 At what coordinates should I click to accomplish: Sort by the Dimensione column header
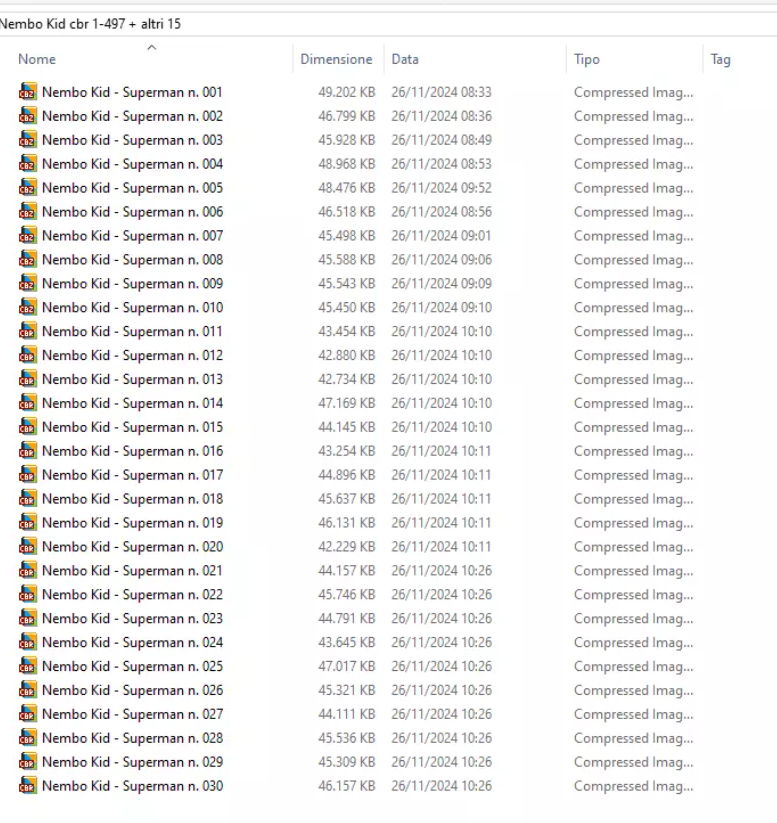pos(336,60)
